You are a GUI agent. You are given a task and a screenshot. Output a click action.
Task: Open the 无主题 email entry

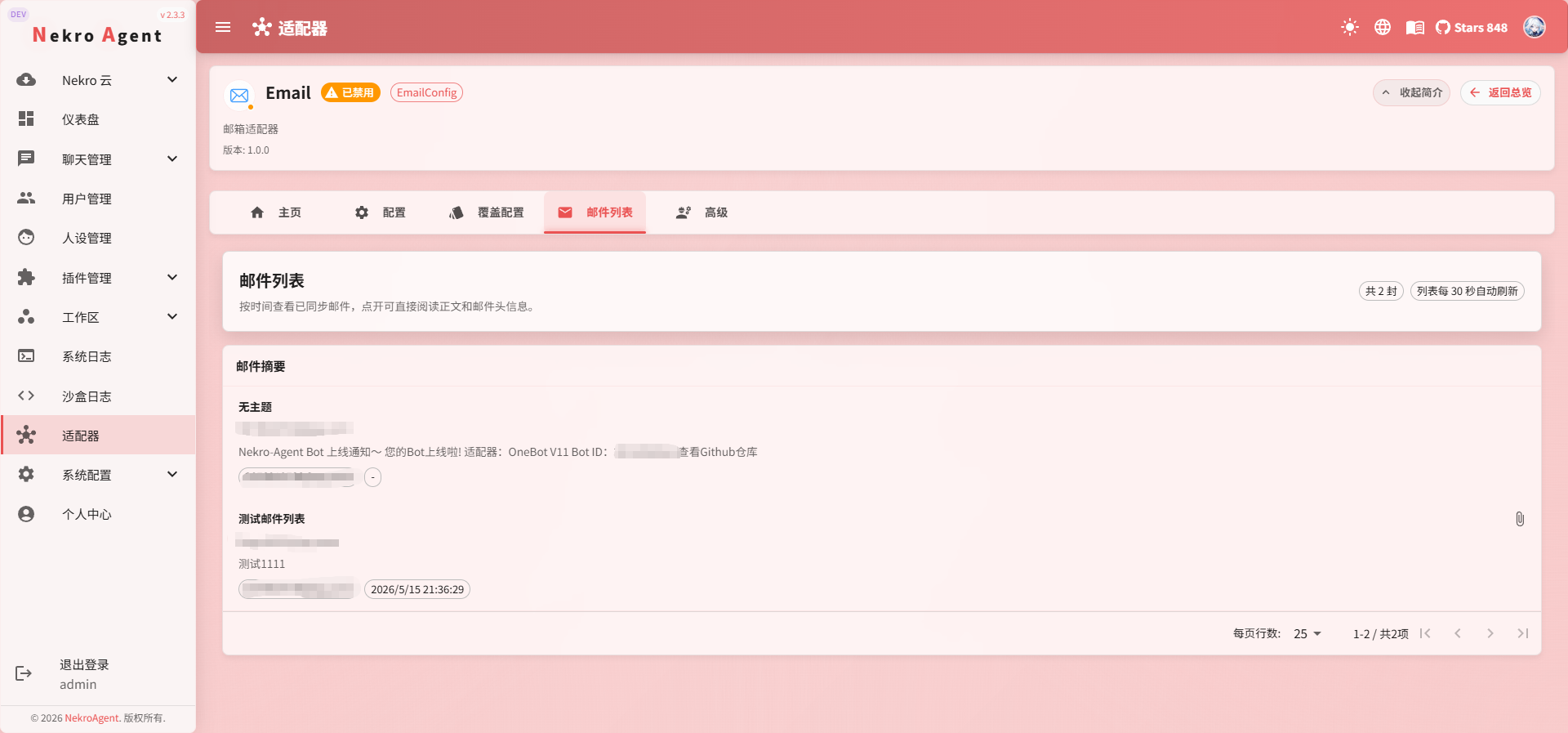882,442
